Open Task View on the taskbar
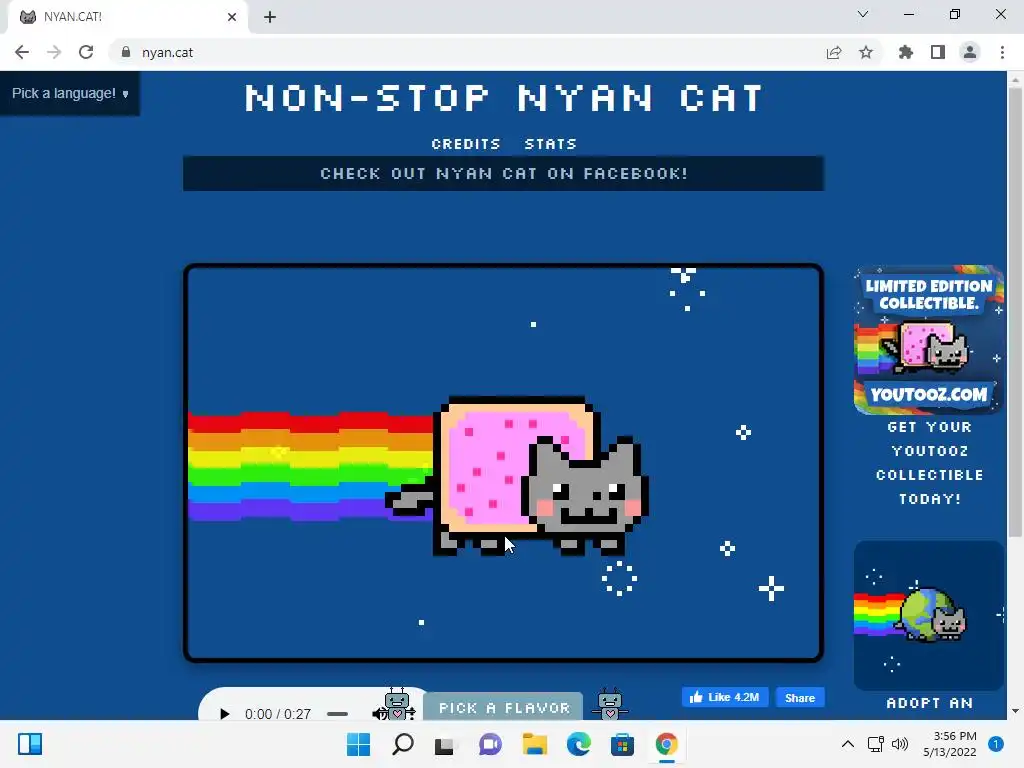The image size is (1024, 768). tap(445, 744)
